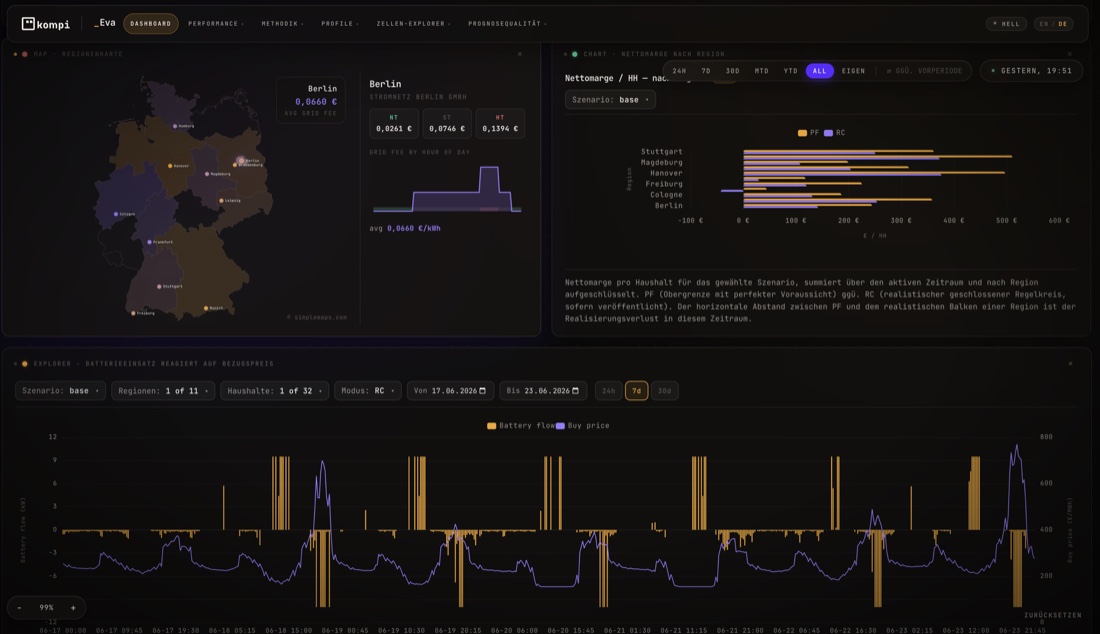Click Zurücksetzen to reset the chart
The image size is (1100, 634).
[x=1052, y=615]
